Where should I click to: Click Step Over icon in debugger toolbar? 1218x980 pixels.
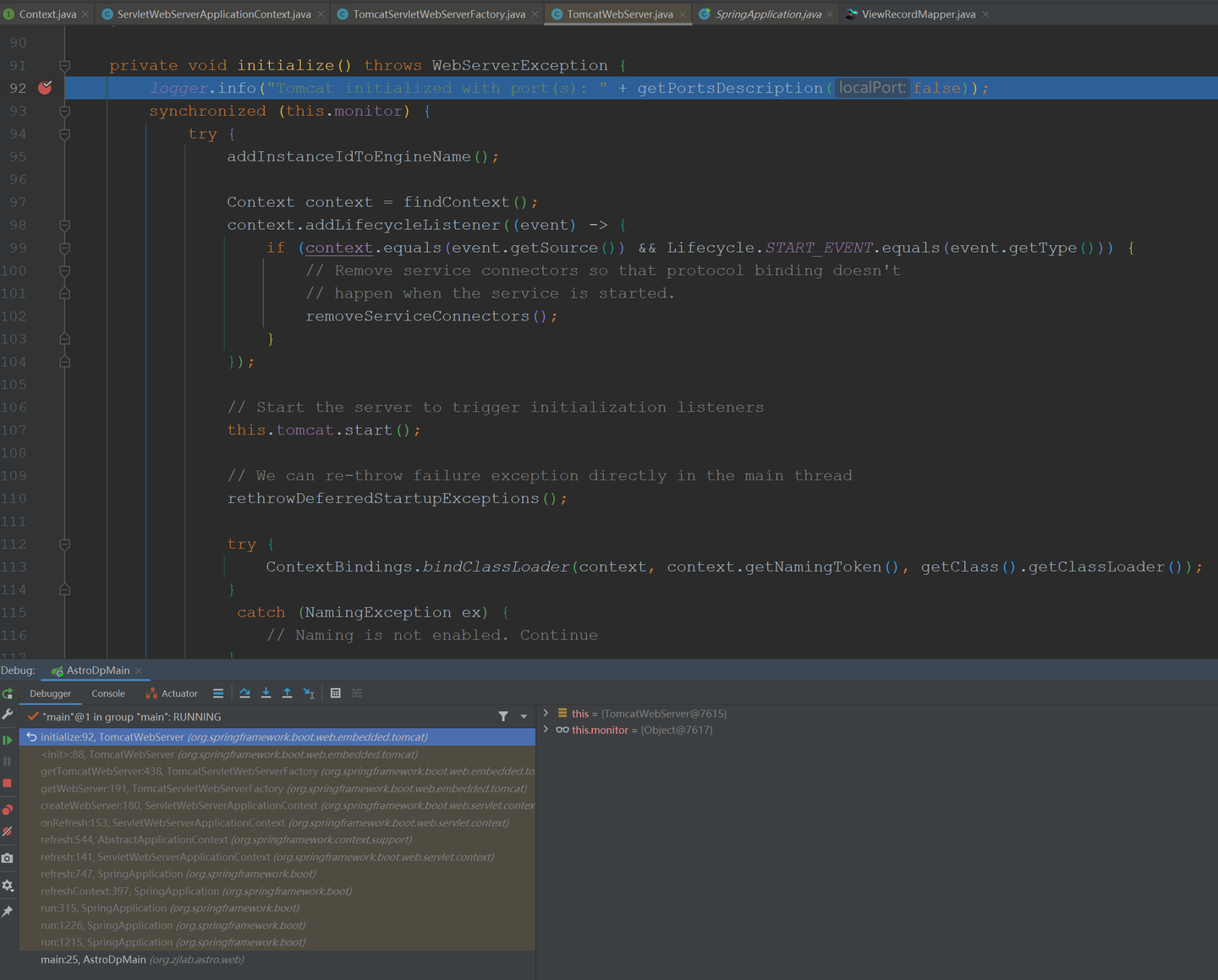(244, 693)
